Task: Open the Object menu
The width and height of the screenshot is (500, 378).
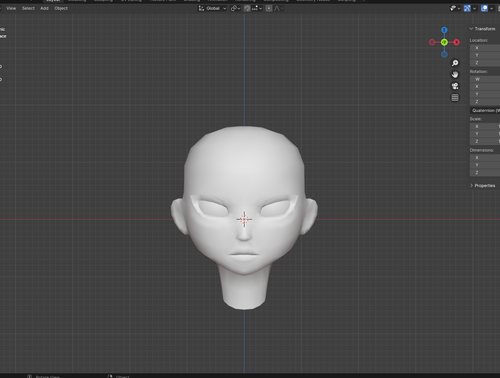Action: click(61, 8)
